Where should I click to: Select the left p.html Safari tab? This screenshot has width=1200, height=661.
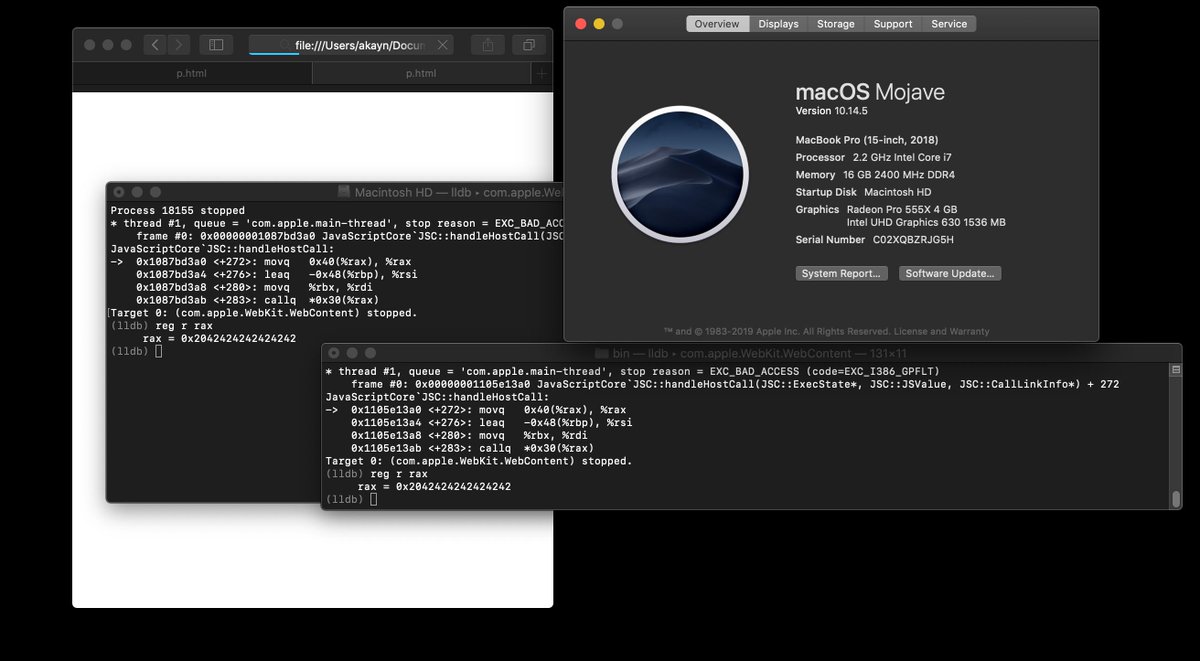coord(194,74)
